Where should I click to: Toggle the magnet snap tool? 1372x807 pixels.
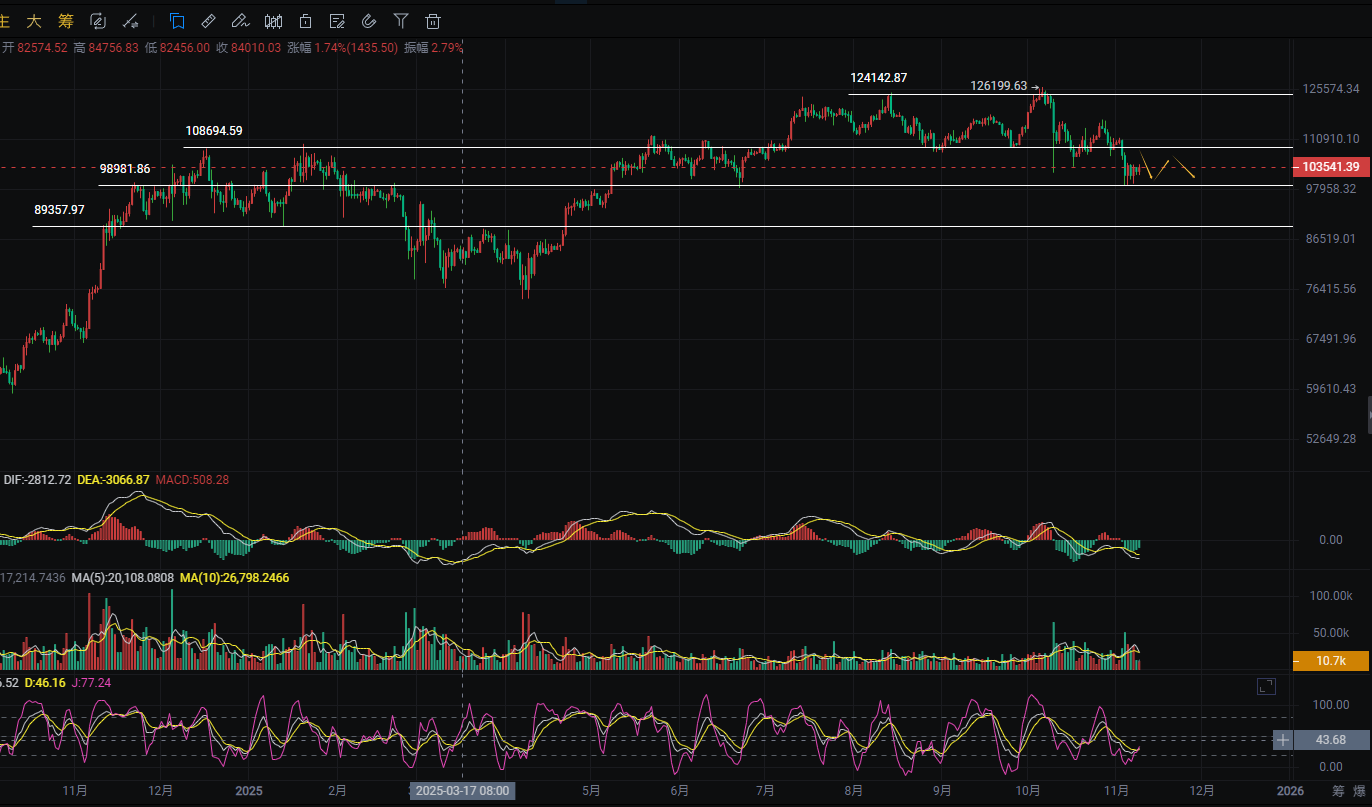click(368, 20)
